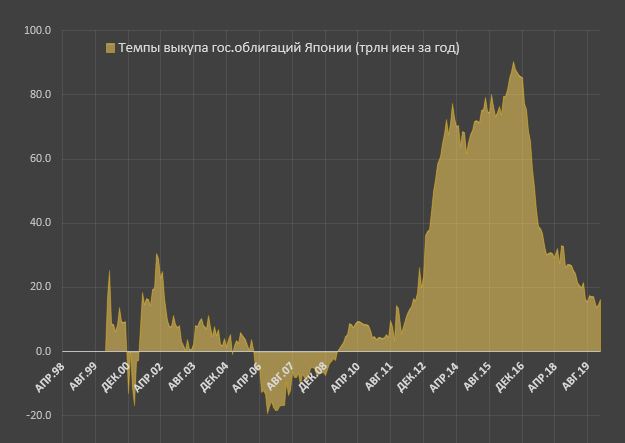
Task: Click the ДЕК.04 x-axis label
Action: tap(213, 375)
